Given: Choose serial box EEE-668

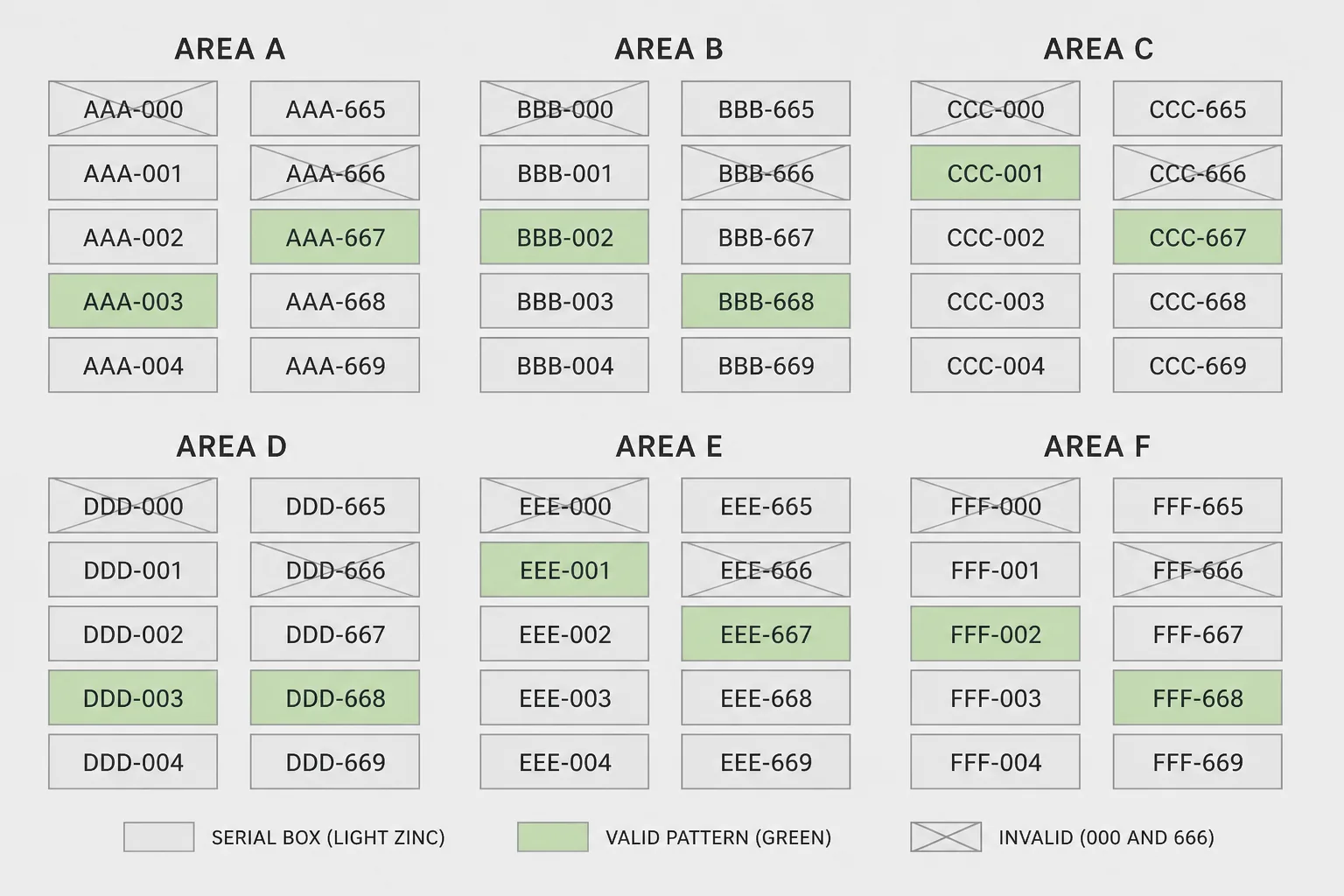Looking at the screenshot, I should 766,697.
